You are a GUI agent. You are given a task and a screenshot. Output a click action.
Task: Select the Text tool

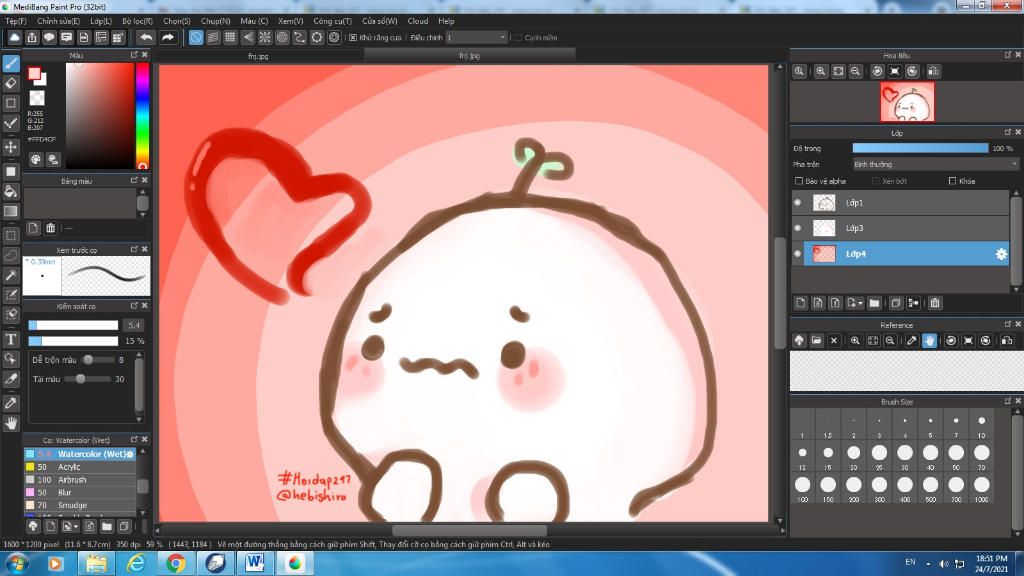tap(11, 339)
